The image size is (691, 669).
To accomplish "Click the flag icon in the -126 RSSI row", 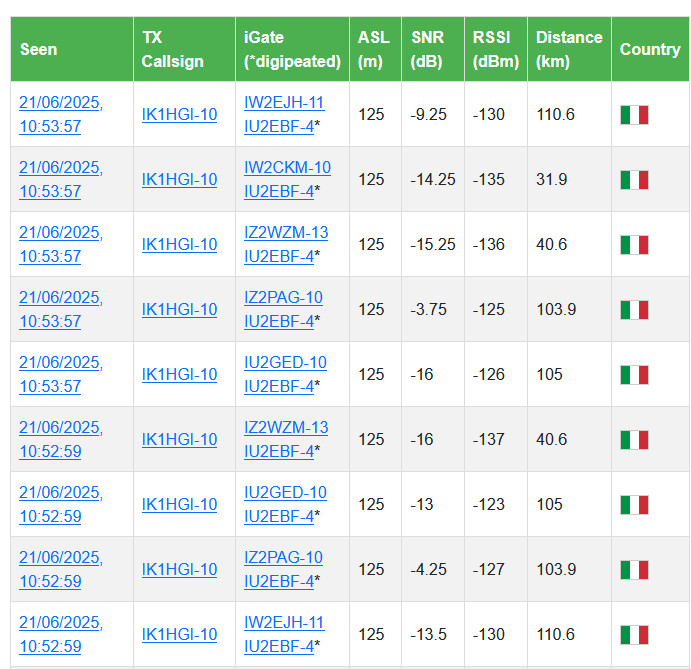I will coord(634,375).
